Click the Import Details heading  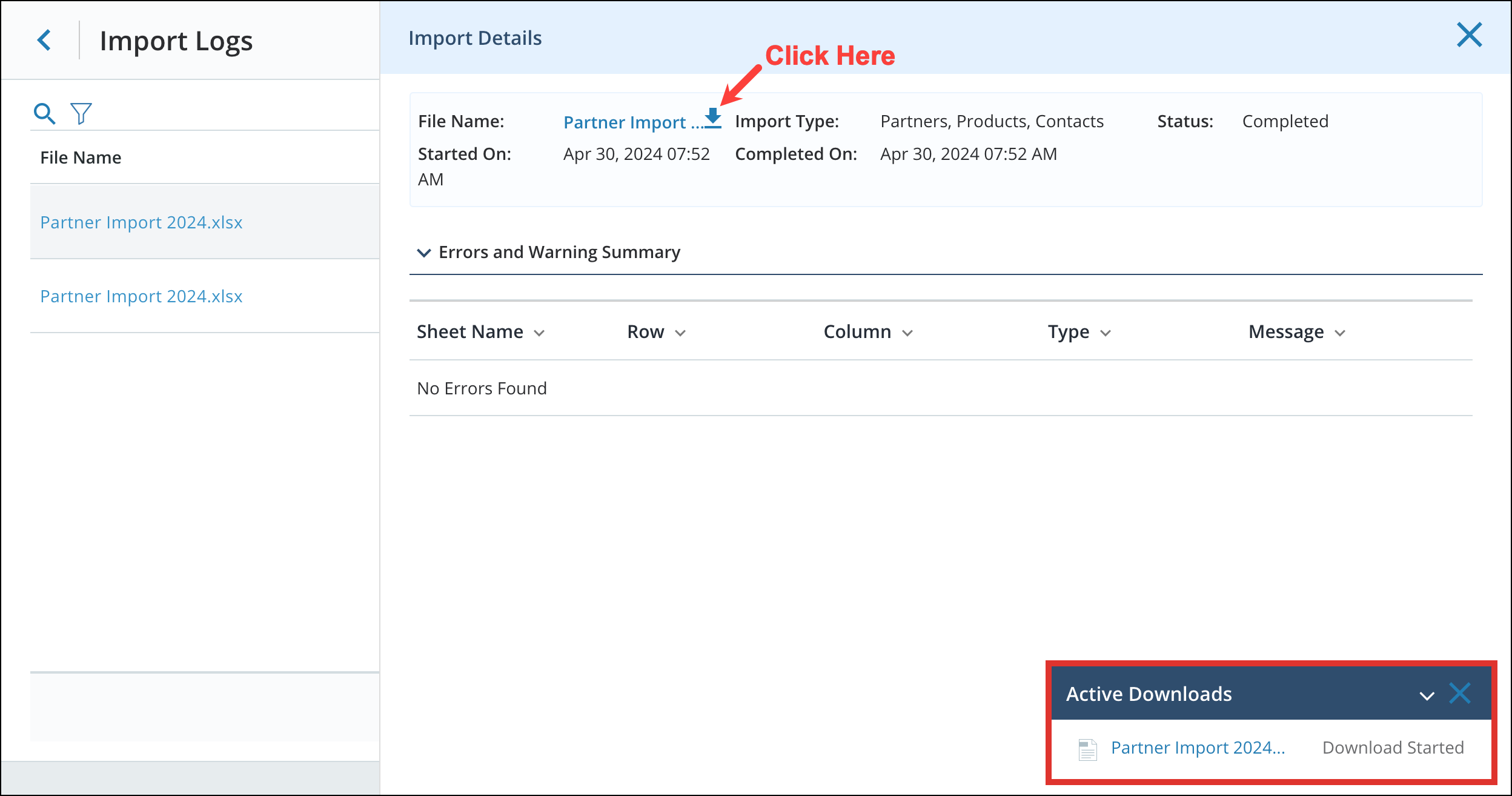pos(475,38)
